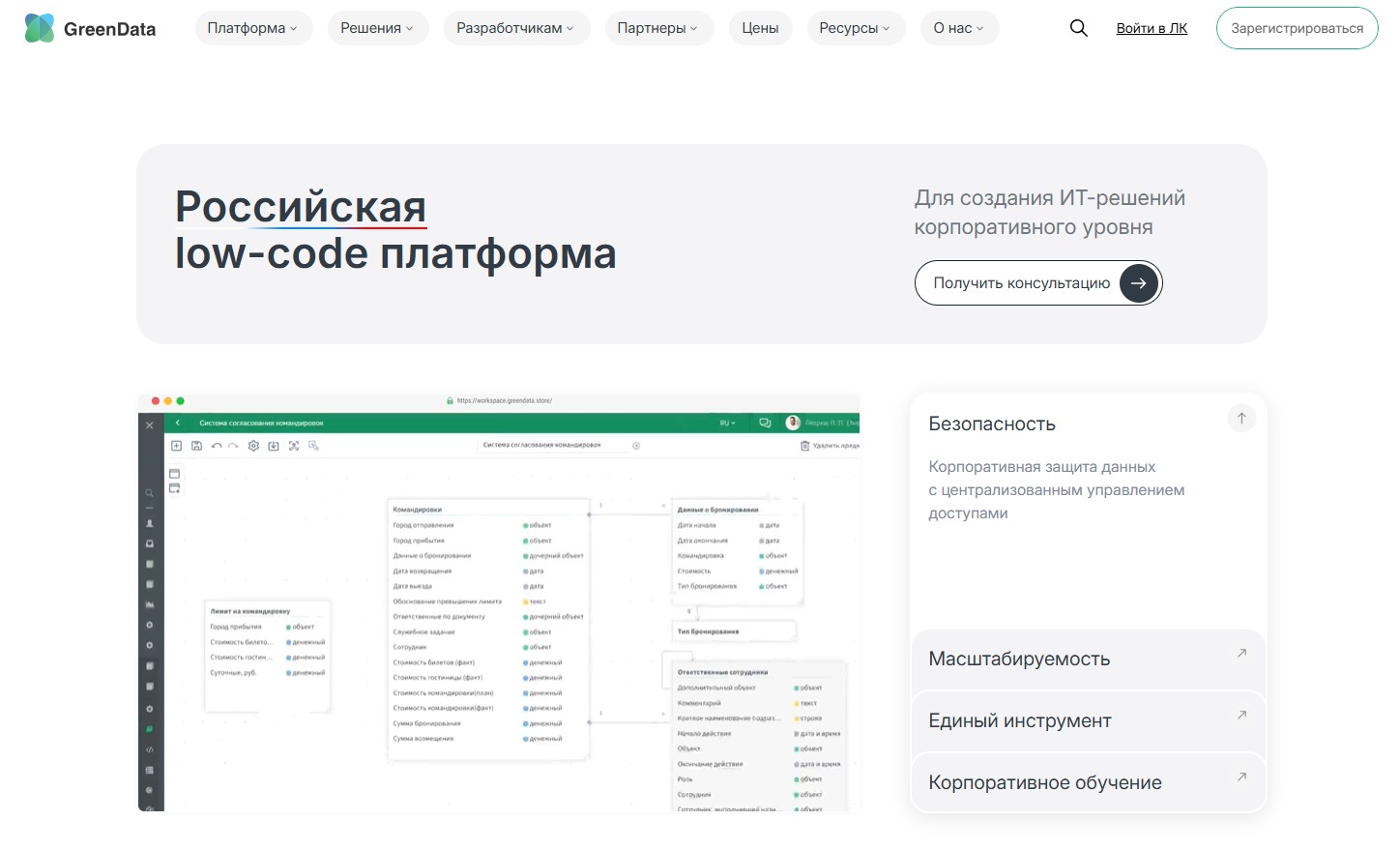Open the Партнеры menu

pos(658,28)
